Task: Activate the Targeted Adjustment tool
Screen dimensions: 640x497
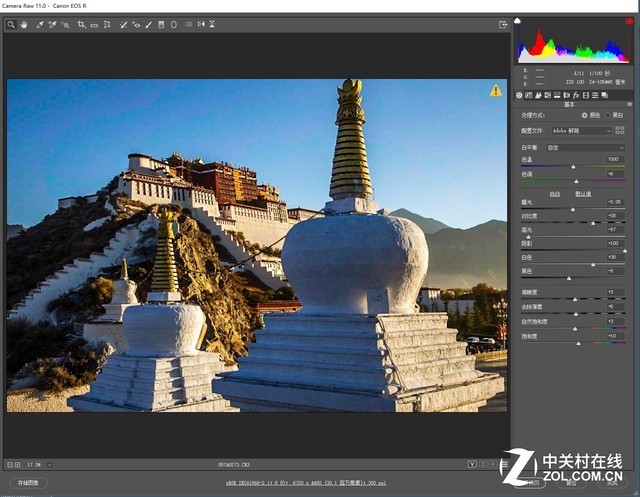Action: point(65,25)
